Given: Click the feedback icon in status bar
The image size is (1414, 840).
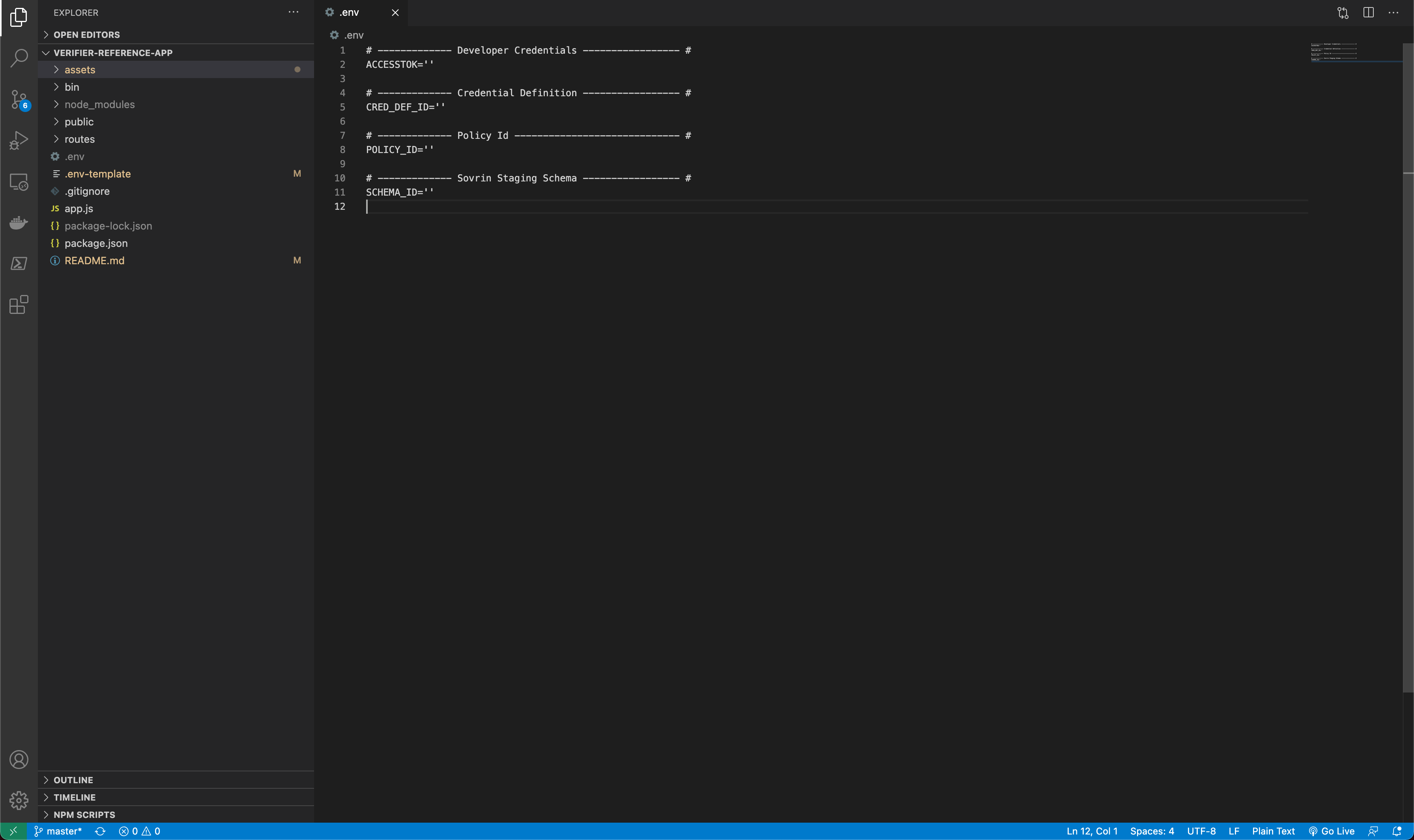Looking at the screenshot, I should 1373,831.
